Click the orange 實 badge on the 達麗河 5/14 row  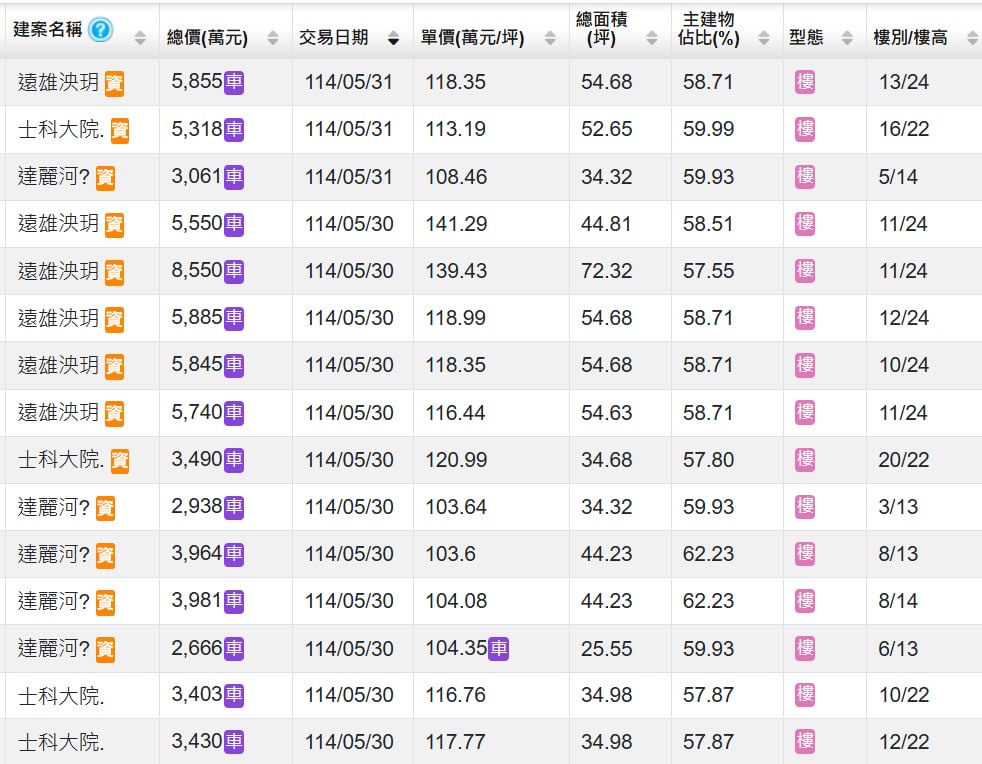[x=105, y=178]
